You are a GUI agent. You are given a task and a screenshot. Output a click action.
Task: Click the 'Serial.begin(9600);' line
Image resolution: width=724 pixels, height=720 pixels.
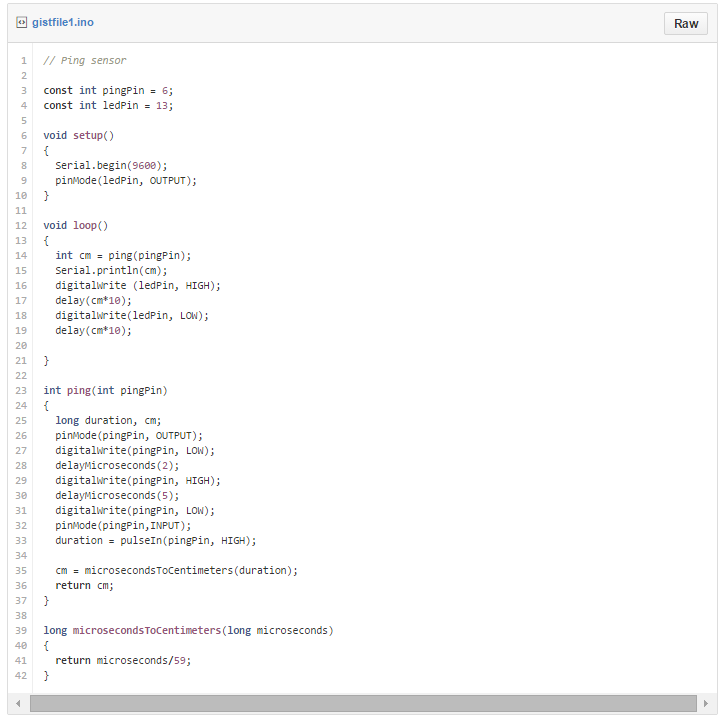(x=111, y=165)
